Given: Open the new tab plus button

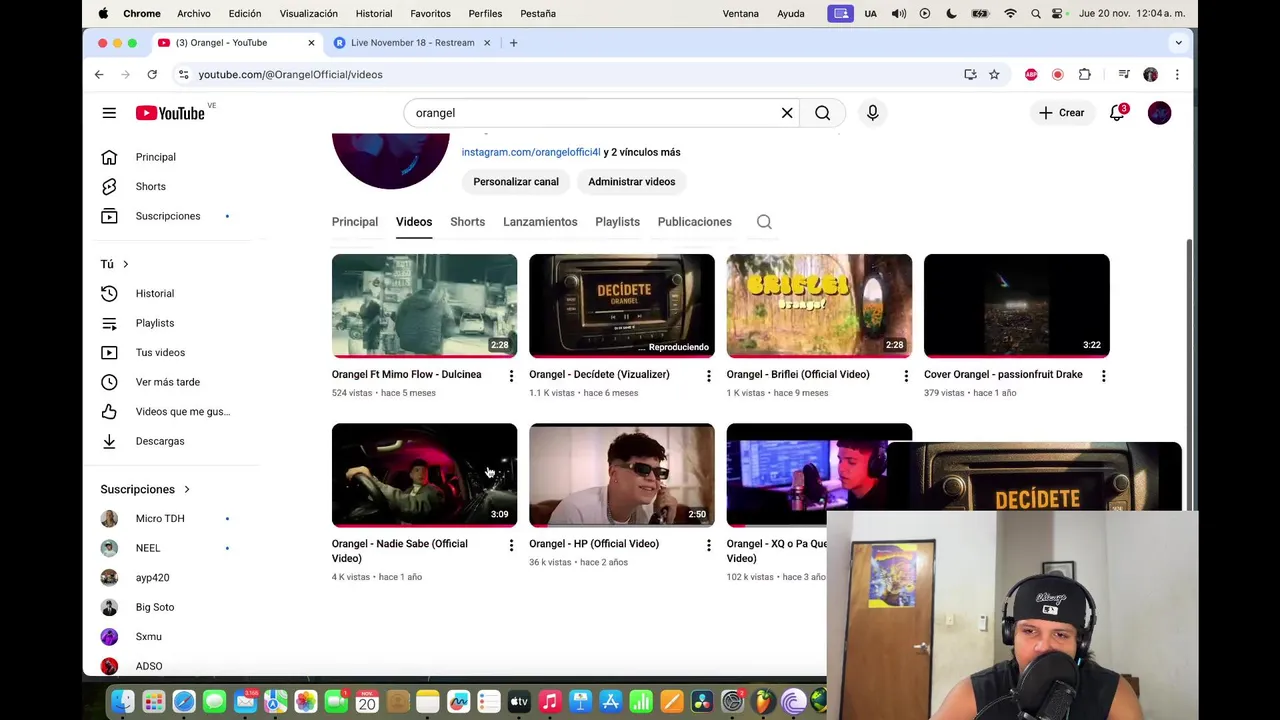Looking at the screenshot, I should click(x=513, y=43).
